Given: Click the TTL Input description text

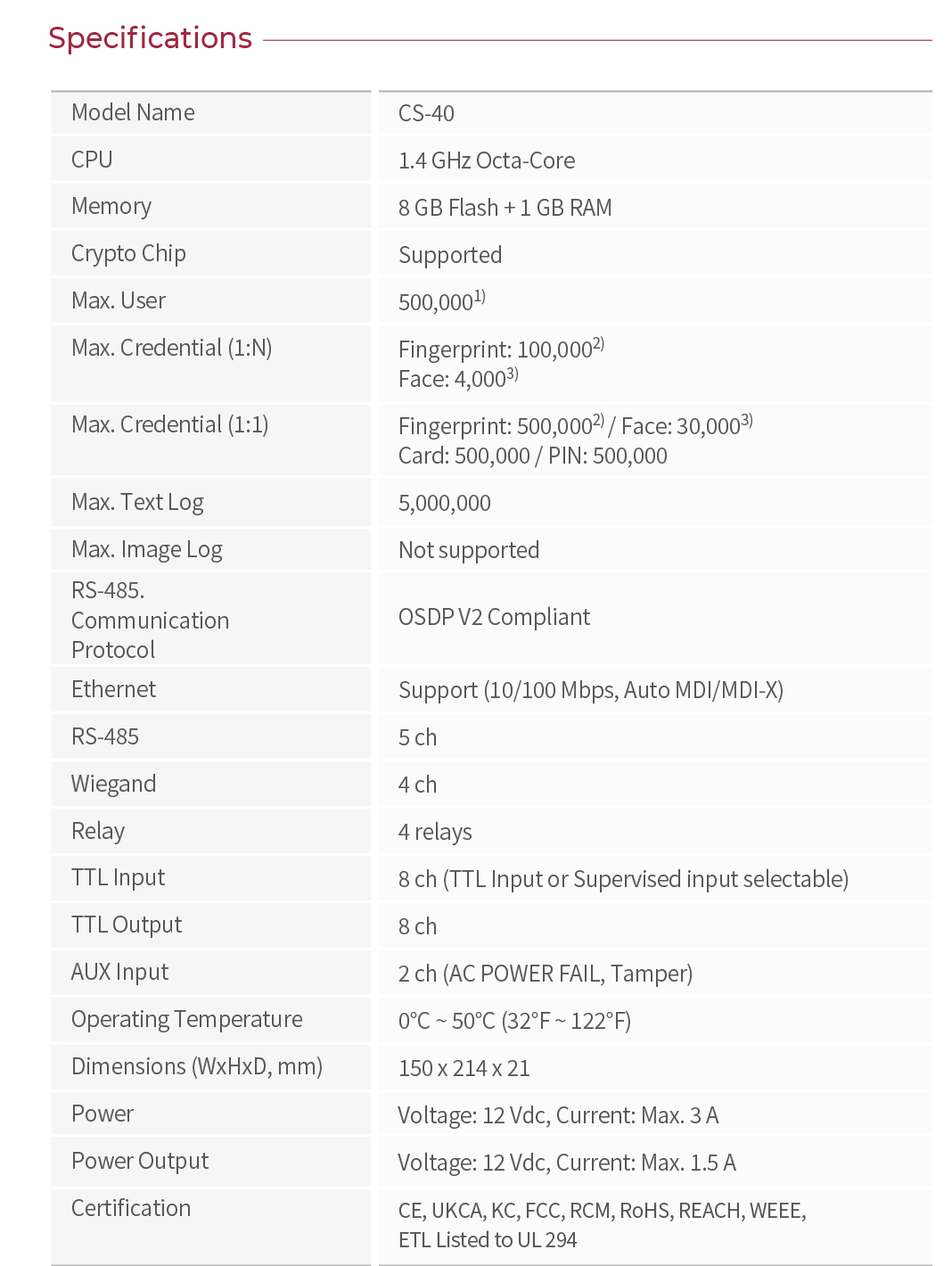Looking at the screenshot, I should click(x=623, y=879).
